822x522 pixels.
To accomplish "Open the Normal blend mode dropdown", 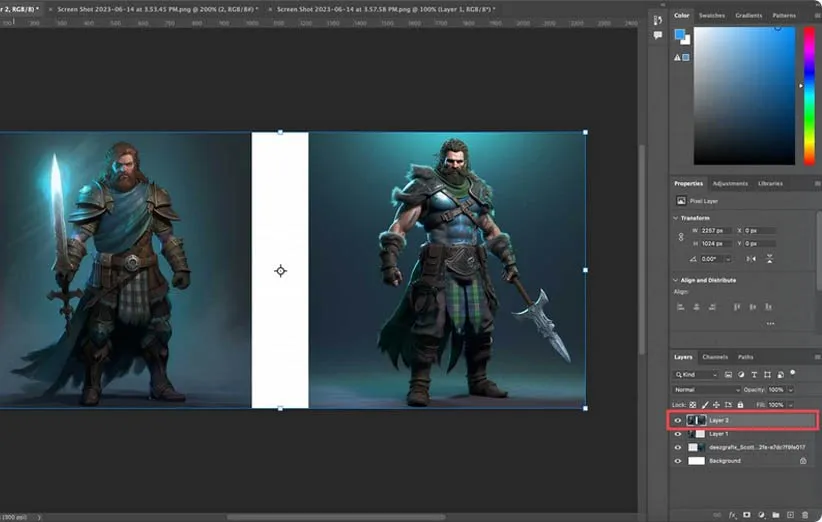I will click(707, 389).
